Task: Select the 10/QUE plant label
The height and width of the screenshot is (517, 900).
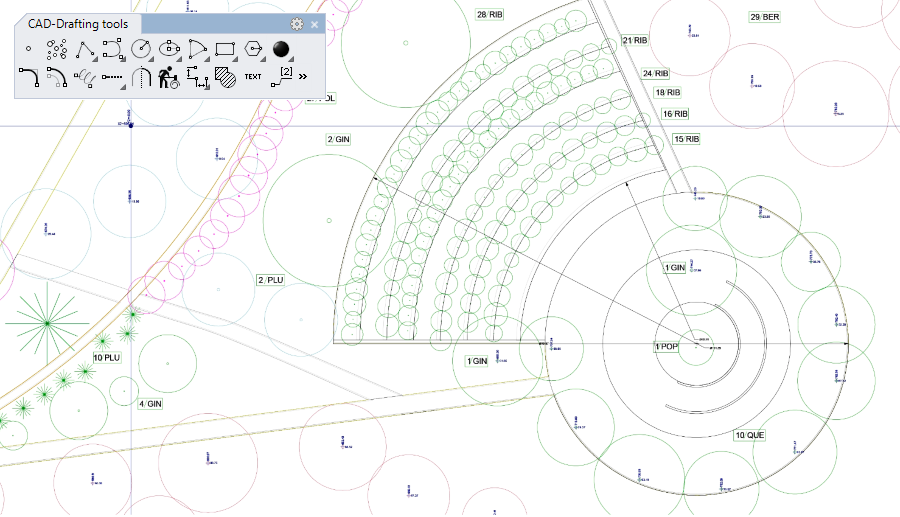Action: tap(750, 435)
